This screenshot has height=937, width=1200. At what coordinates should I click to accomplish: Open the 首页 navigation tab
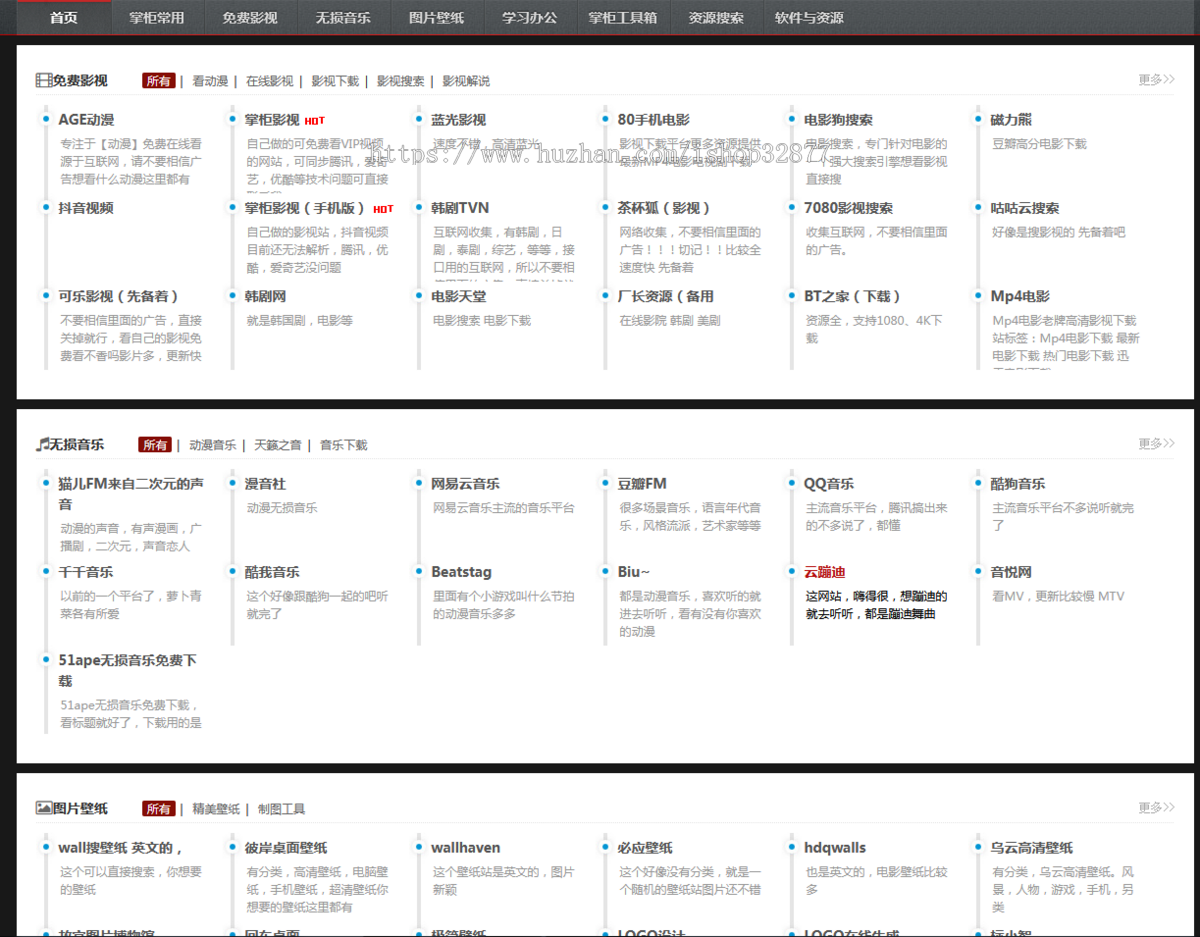pyautogui.click(x=64, y=18)
